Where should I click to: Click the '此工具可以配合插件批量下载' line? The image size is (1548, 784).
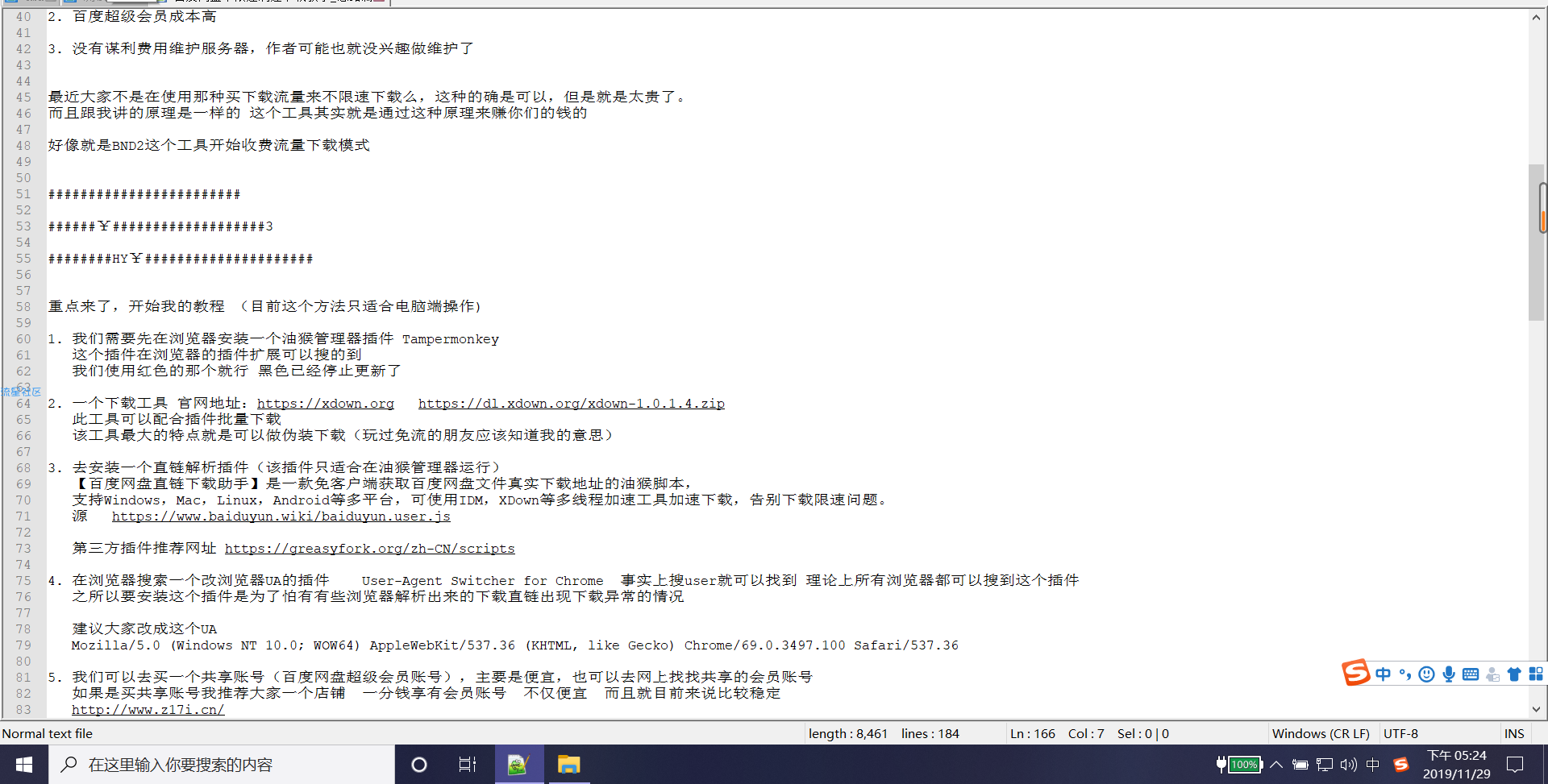177,420
